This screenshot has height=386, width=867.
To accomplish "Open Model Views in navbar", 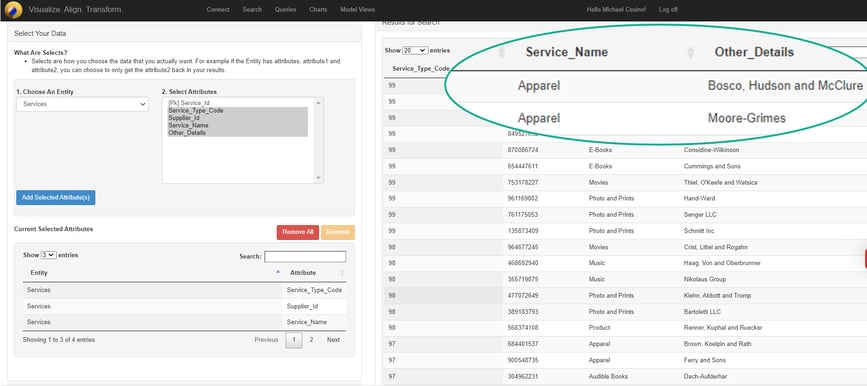I will [x=357, y=9].
